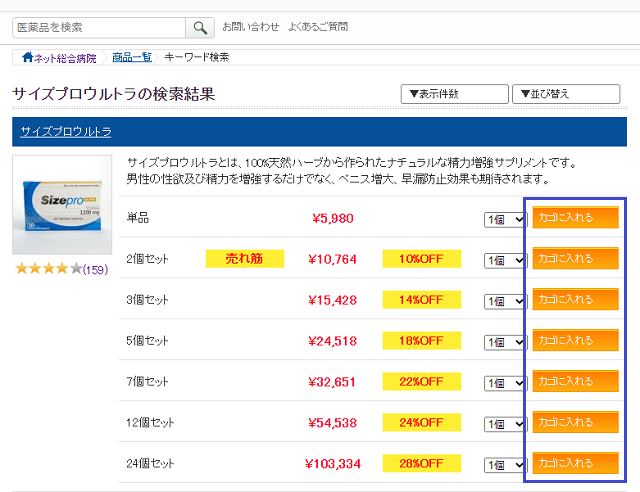The height and width of the screenshot is (492, 640).
Task: Click the 18%OFF badge
Action: point(422,341)
